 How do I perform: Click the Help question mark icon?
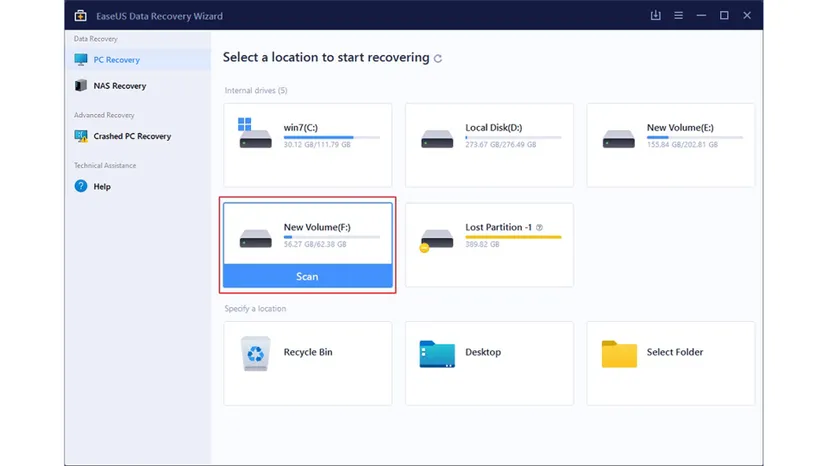click(x=81, y=186)
